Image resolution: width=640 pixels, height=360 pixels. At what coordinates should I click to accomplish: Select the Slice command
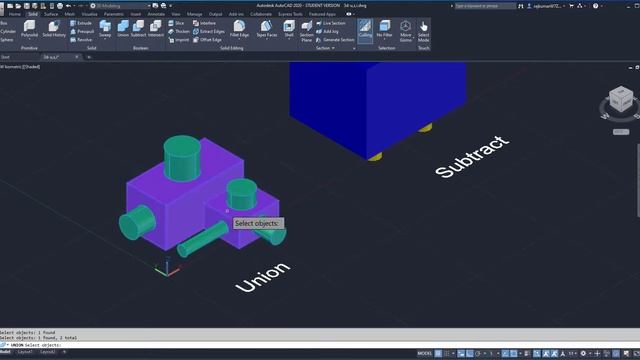(176, 23)
